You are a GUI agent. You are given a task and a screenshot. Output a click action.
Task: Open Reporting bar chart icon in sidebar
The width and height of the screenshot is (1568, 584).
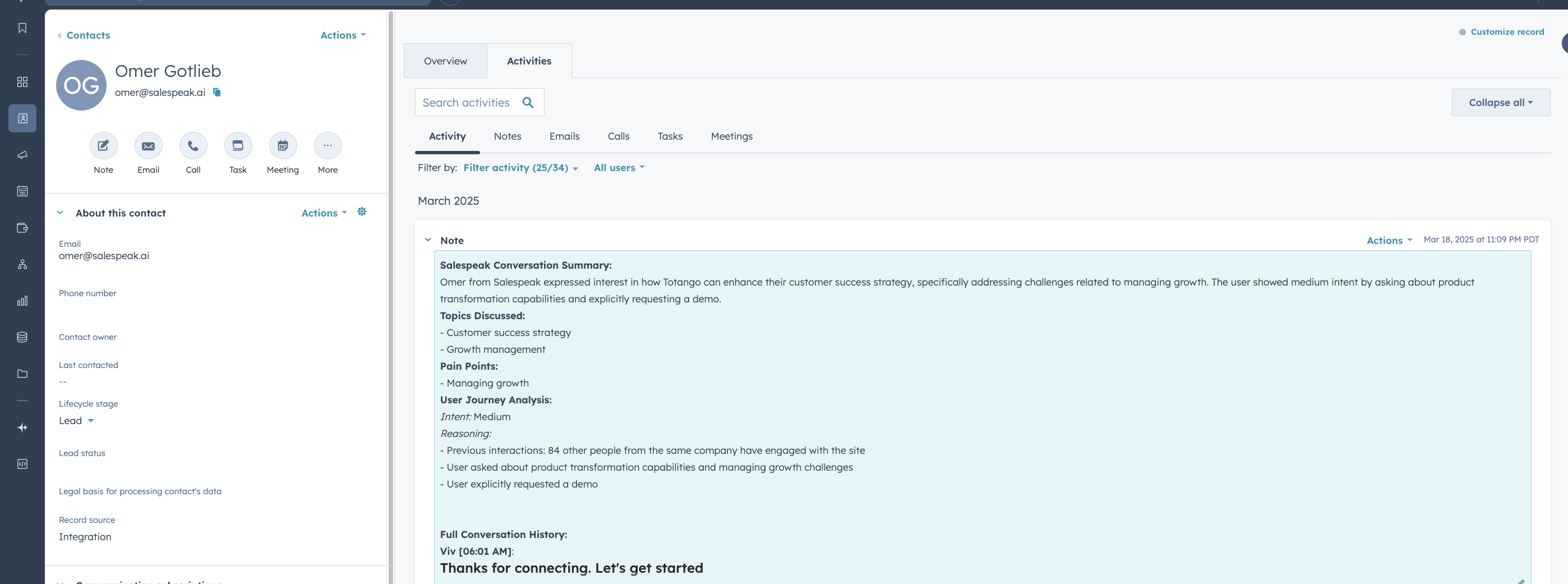pyautogui.click(x=22, y=301)
